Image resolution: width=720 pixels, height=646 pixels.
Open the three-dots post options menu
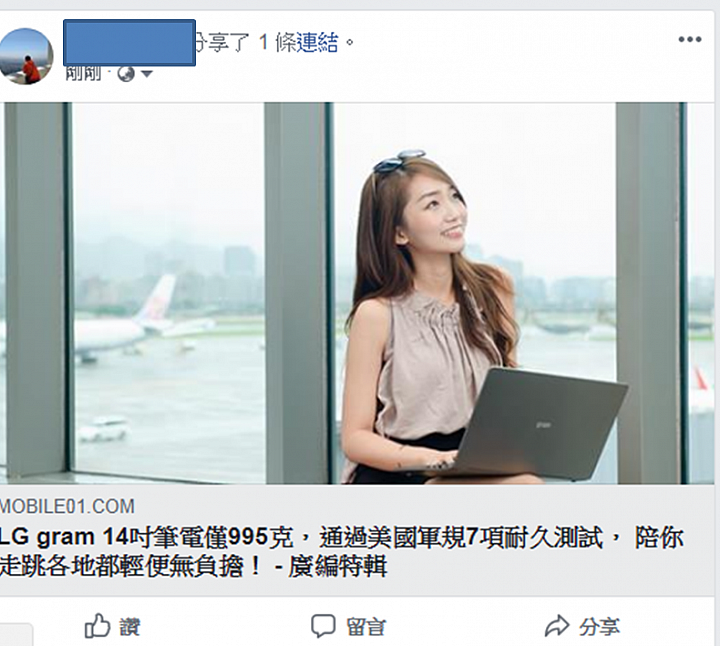690,39
